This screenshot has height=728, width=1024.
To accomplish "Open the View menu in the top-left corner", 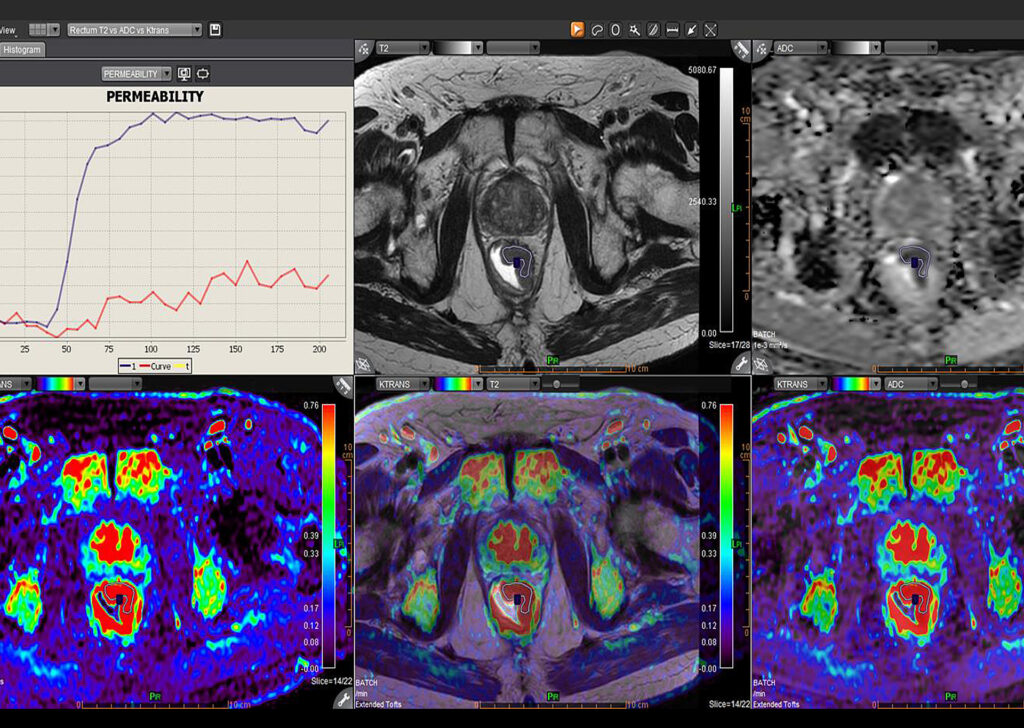I will [x=10, y=30].
